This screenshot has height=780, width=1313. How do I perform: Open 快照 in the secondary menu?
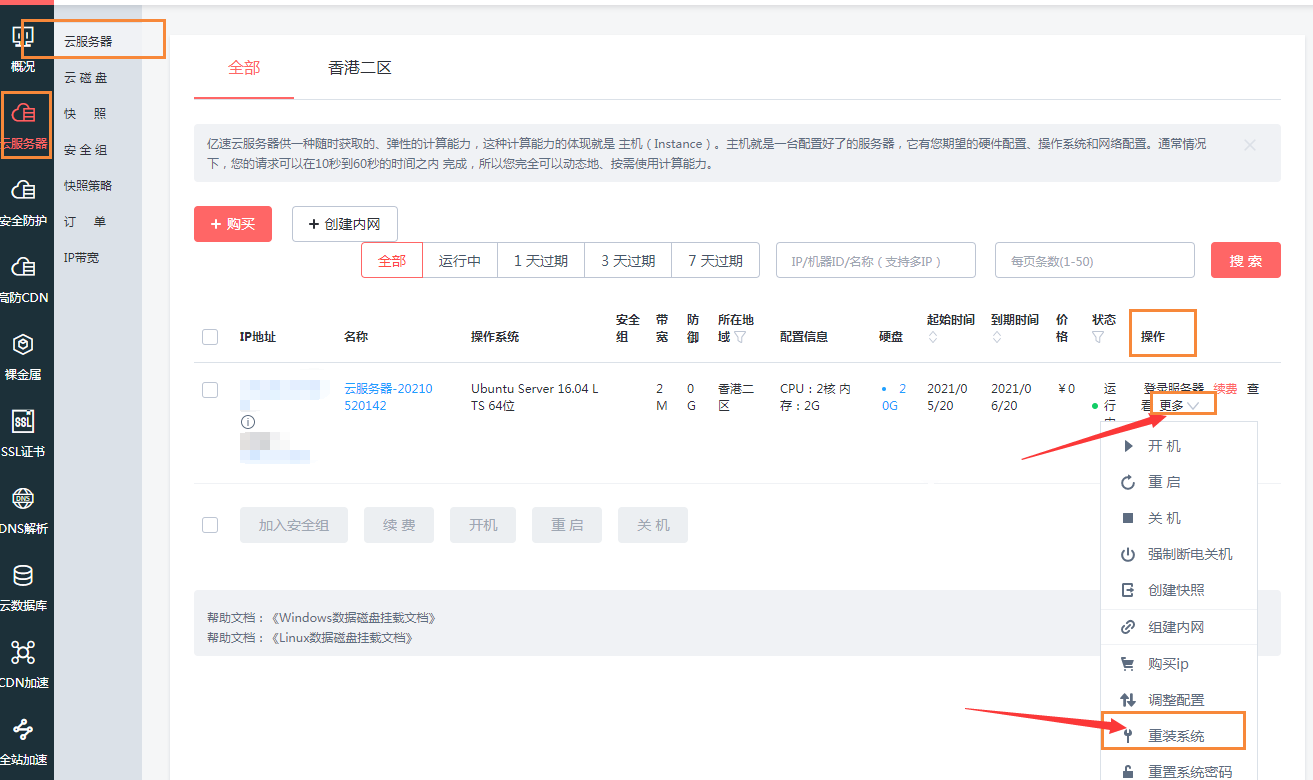click(86, 113)
